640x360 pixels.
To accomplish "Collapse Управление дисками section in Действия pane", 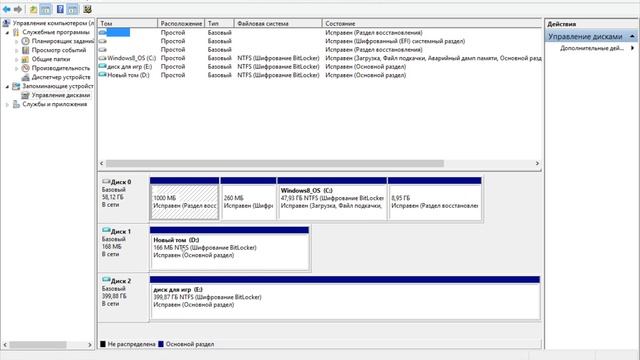I will coord(633,36).
